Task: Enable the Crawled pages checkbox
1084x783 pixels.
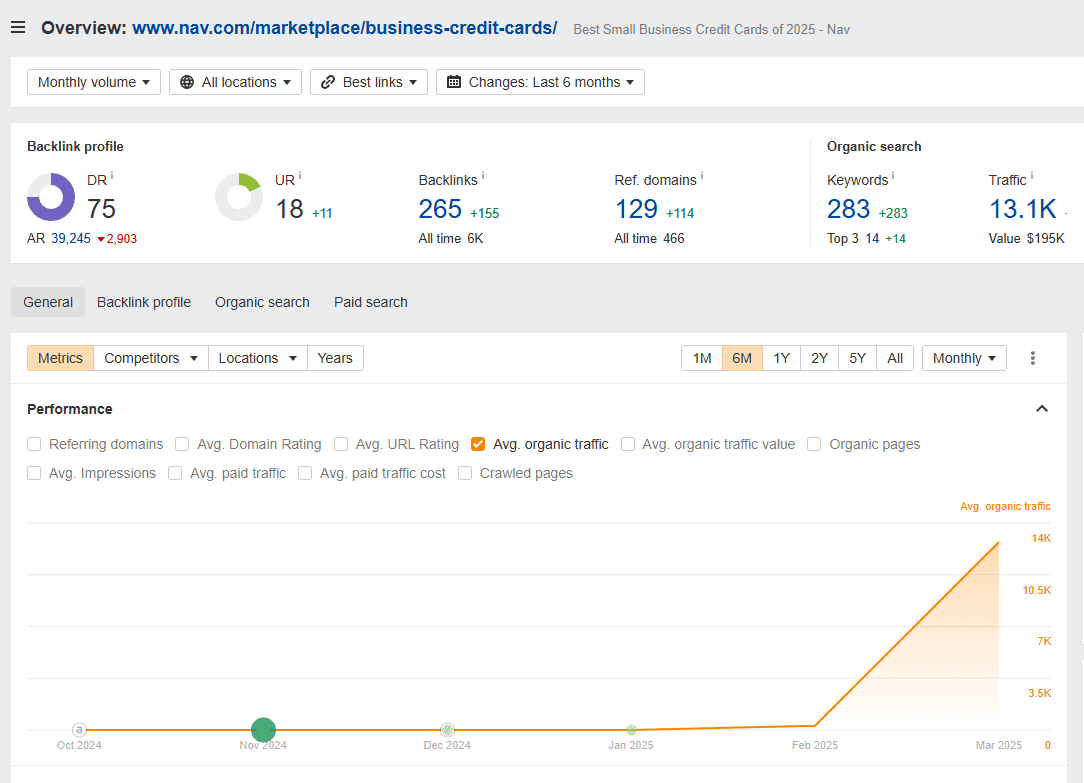Action: (465, 473)
